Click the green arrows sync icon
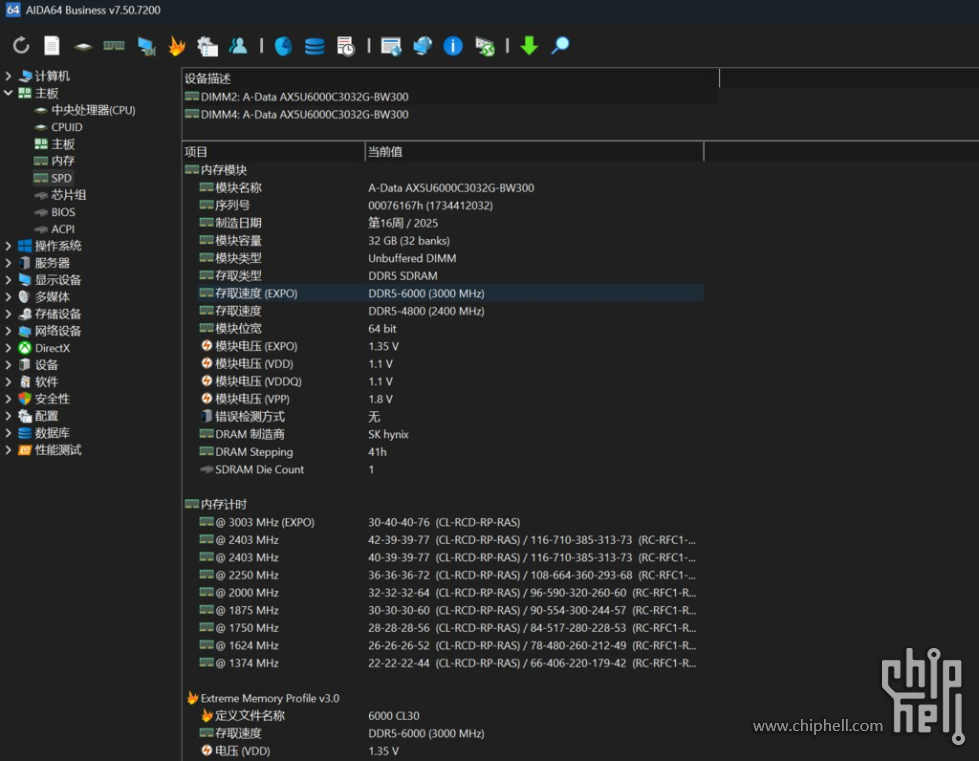 [x=485, y=46]
